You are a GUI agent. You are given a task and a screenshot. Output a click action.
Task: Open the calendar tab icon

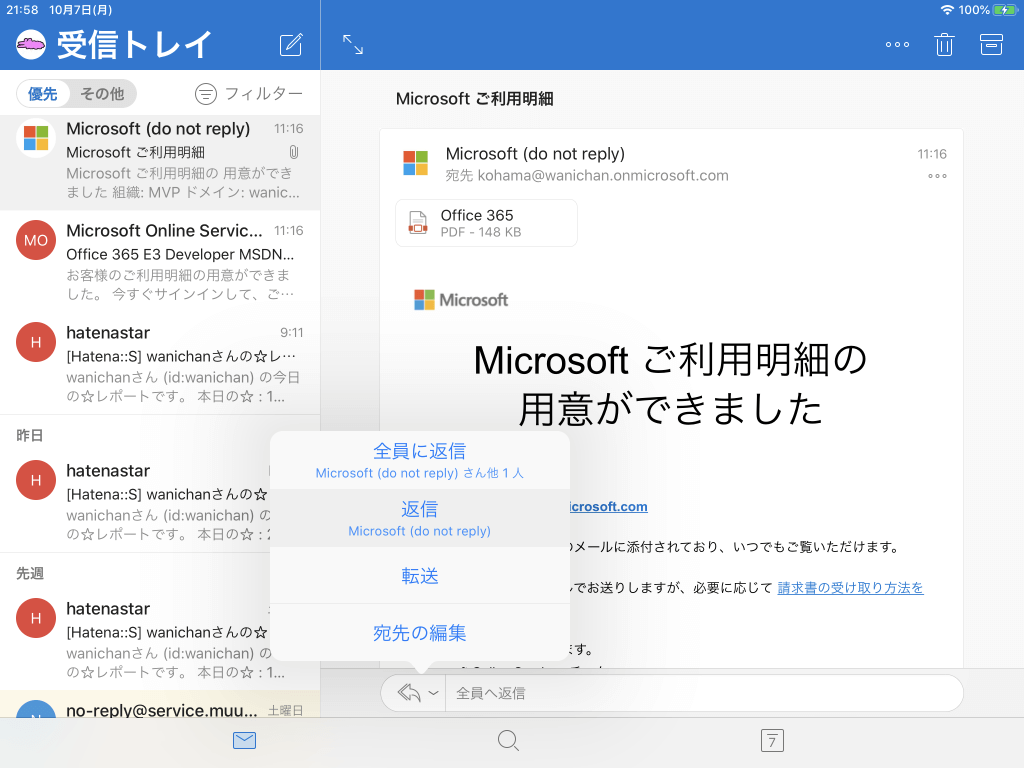tap(772, 741)
